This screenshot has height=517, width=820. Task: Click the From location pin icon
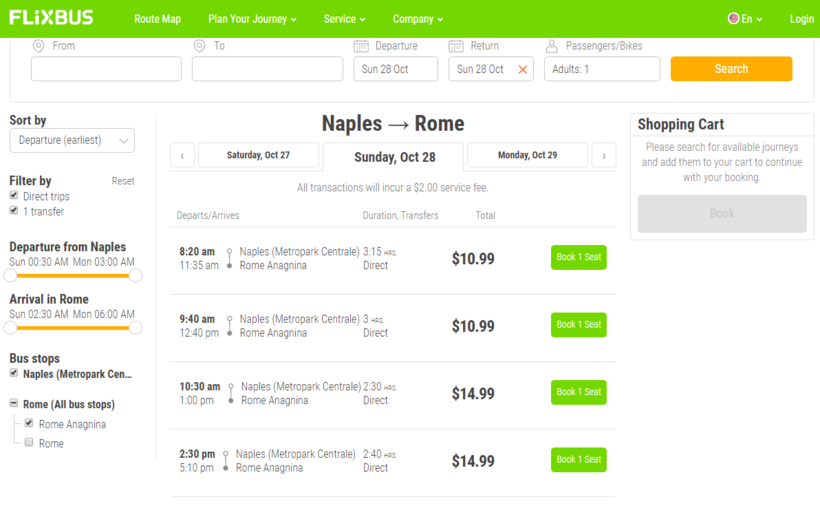point(39,46)
